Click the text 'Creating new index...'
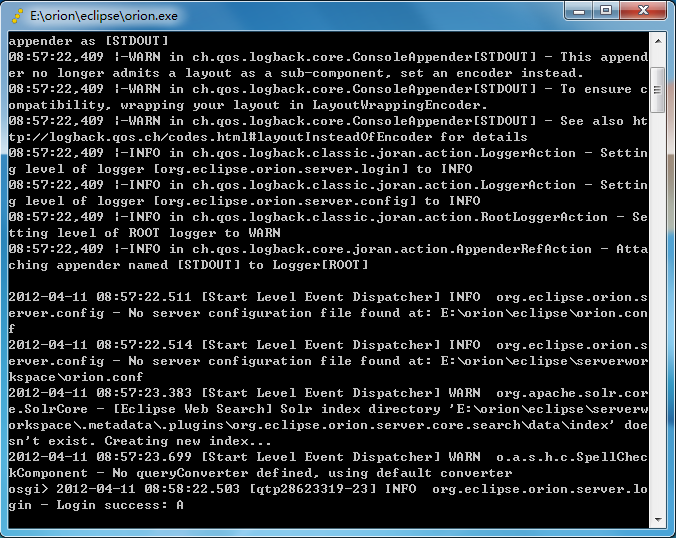 coord(188,441)
